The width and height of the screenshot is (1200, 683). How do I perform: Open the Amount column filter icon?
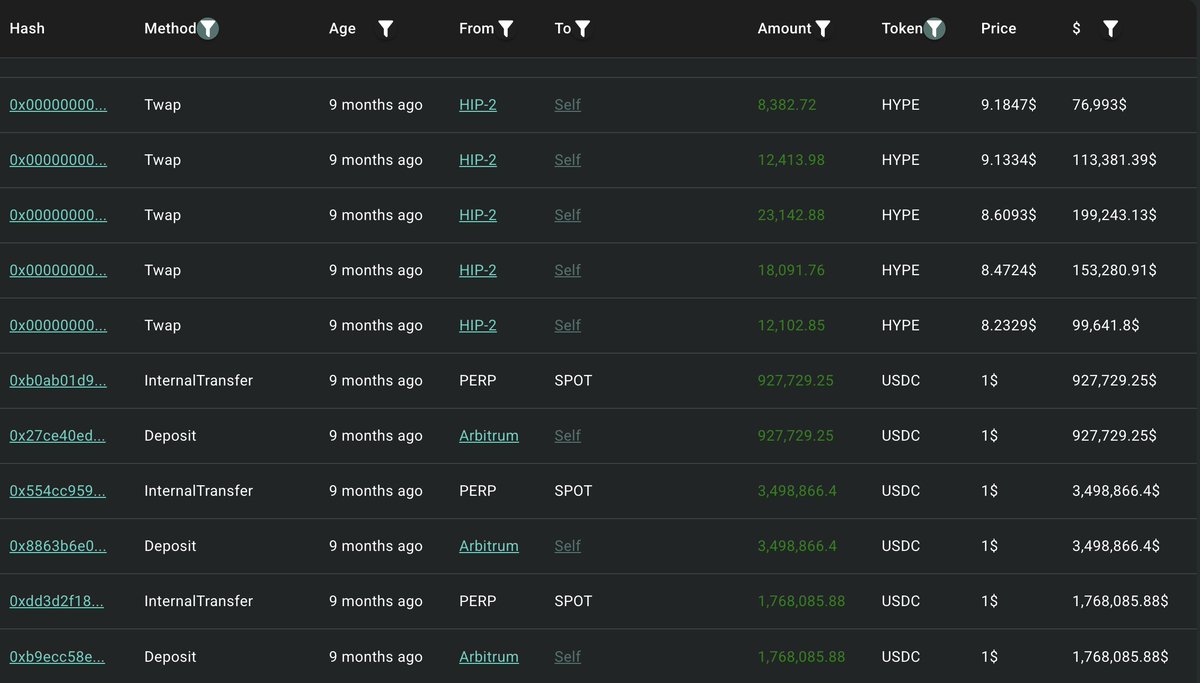(823, 29)
